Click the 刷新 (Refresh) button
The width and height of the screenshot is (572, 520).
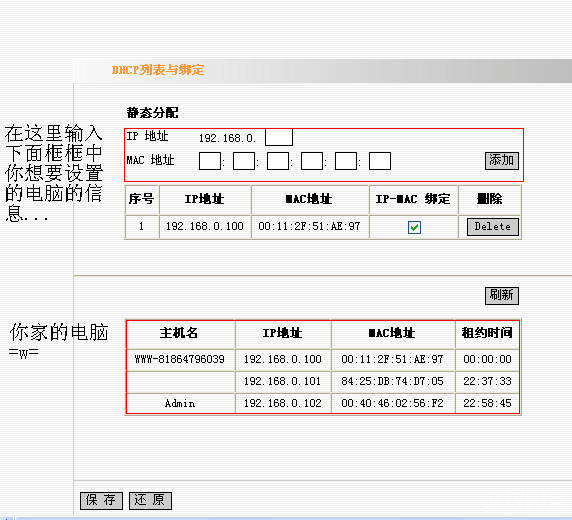tap(502, 295)
